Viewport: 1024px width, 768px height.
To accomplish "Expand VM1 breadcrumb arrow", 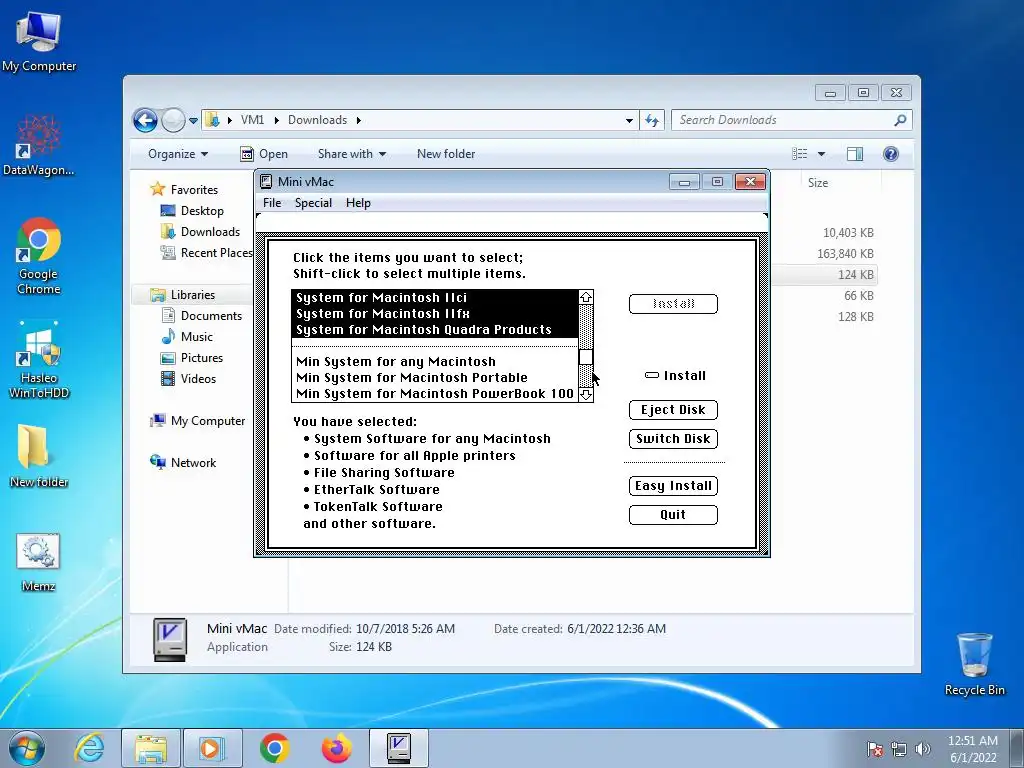I will pos(277,120).
